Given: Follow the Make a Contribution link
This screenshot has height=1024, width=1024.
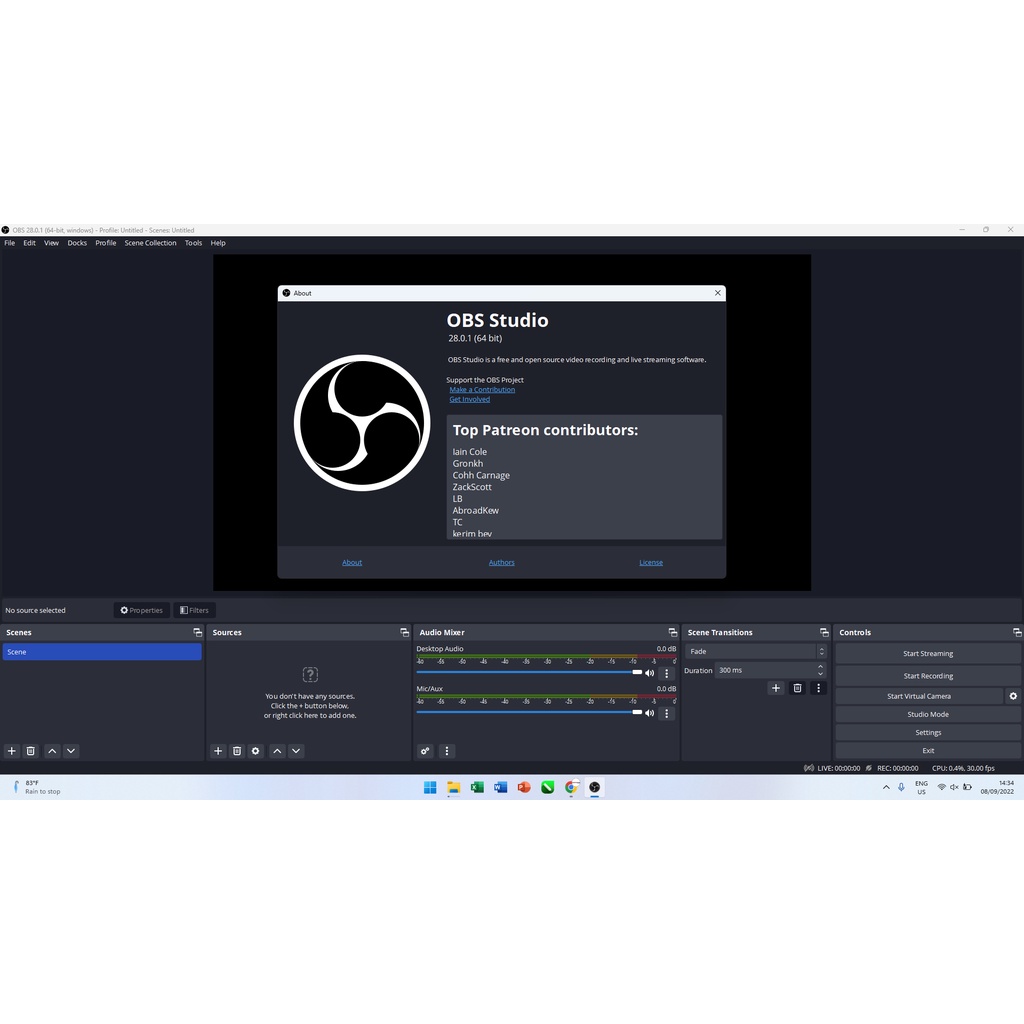Looking at the screenshot, I should point(482,390).
